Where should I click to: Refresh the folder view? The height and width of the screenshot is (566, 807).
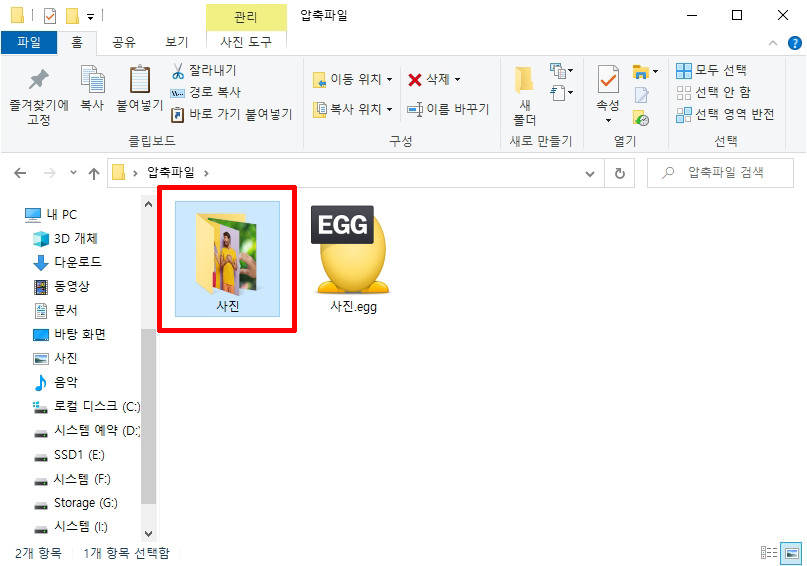coord(620,173)
